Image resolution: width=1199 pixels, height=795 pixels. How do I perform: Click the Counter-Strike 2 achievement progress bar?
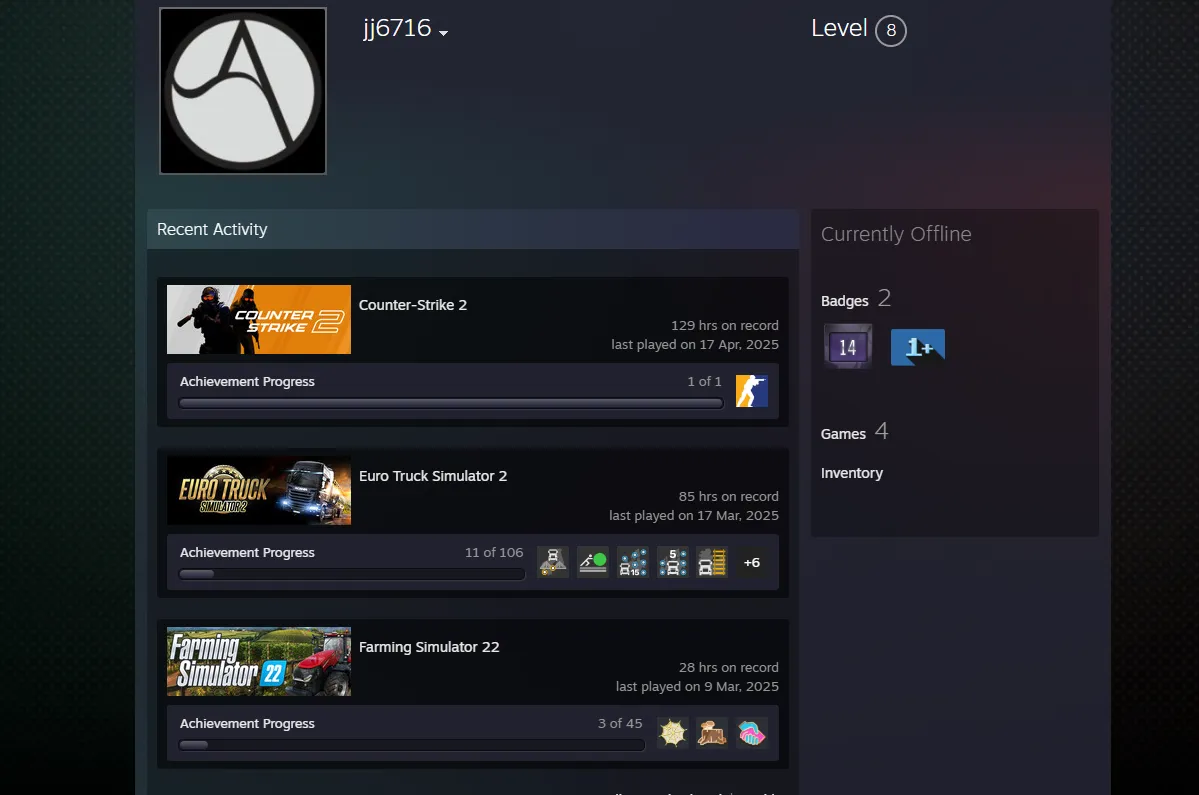[x=451, y=403]
